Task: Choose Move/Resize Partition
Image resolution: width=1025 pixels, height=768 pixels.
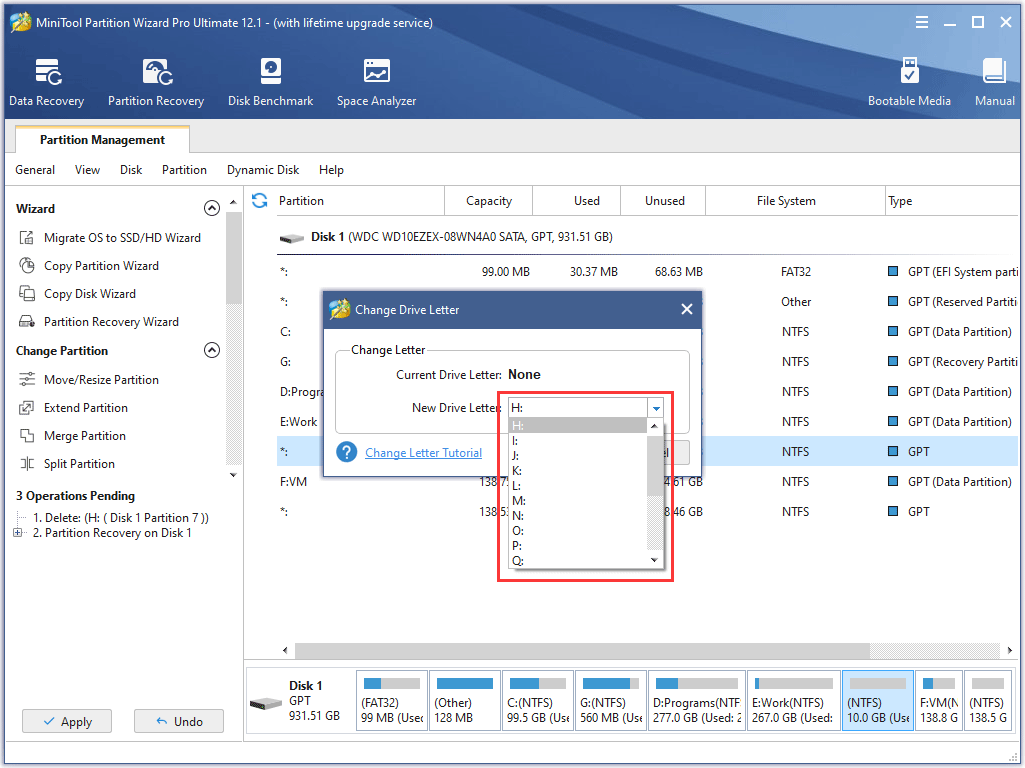Action: click(101, 380)
